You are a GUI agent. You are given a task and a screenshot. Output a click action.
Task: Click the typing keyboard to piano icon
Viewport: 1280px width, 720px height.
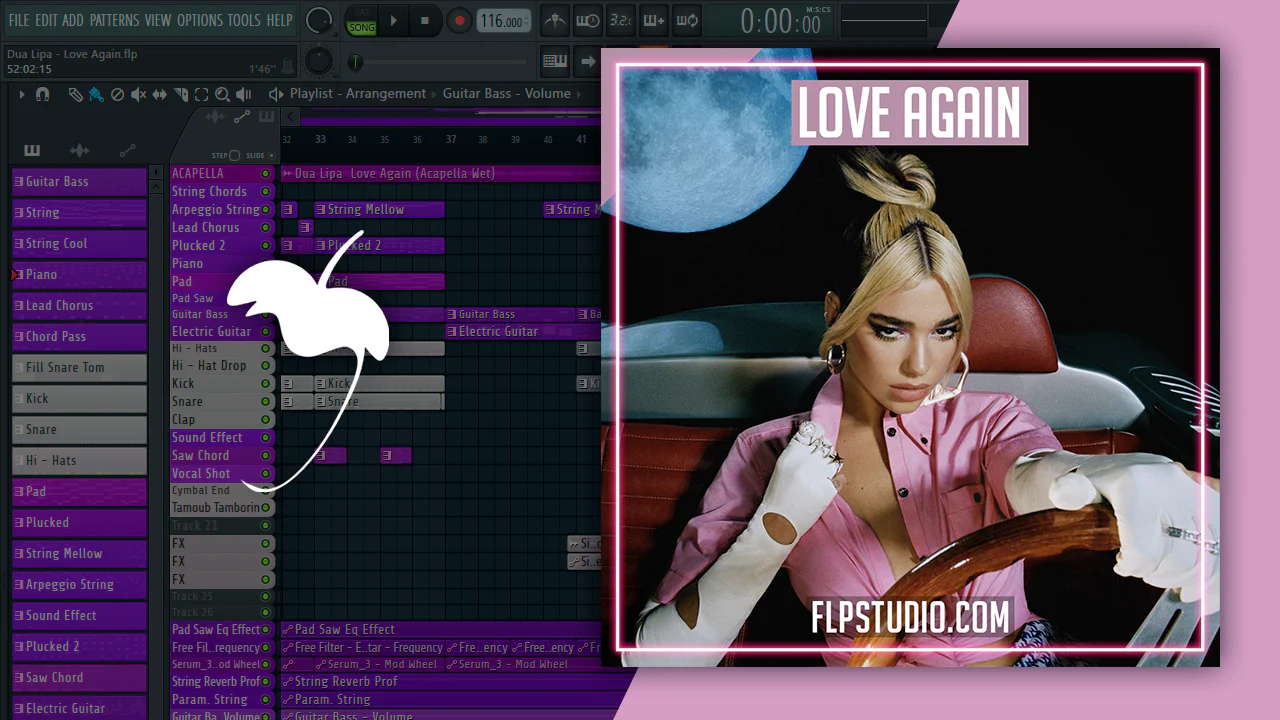pyautogui.click(x=555, y=61)
